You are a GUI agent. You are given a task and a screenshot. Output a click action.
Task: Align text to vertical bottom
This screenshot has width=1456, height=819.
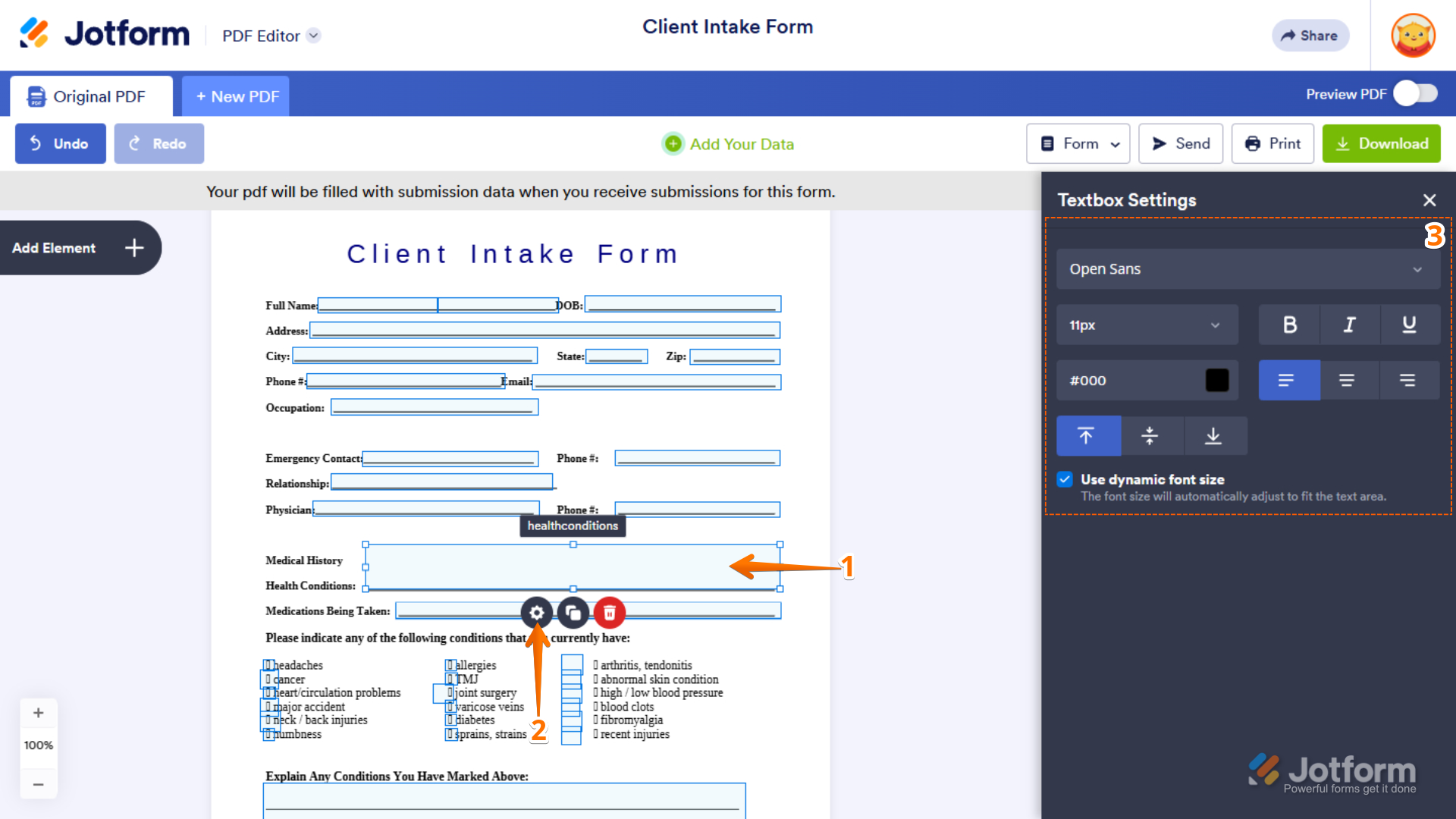(1213, 436)
